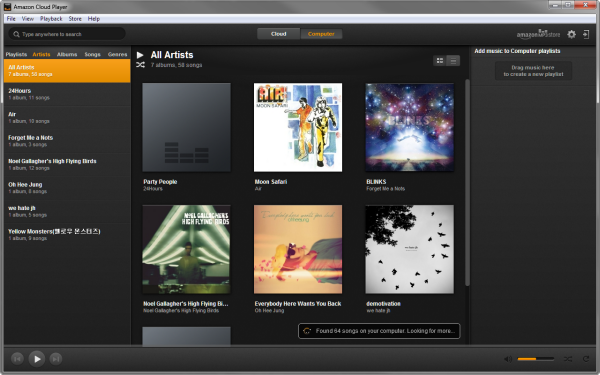Go to the Playlists tab
600x375 pixels.
tap(16, 54)
